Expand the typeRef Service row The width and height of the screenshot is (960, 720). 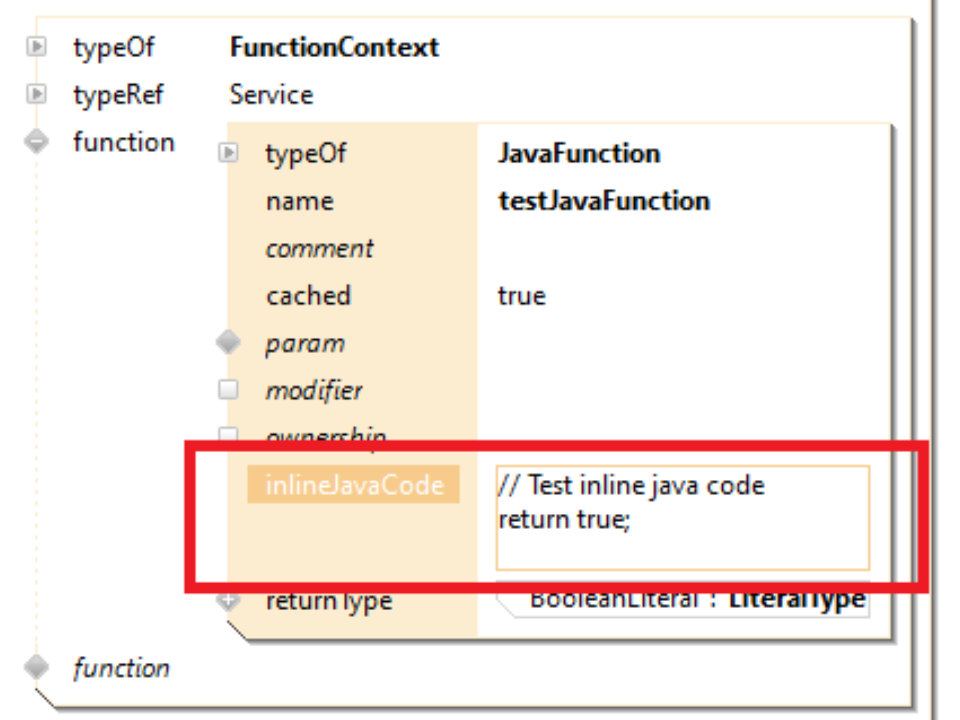37,94
